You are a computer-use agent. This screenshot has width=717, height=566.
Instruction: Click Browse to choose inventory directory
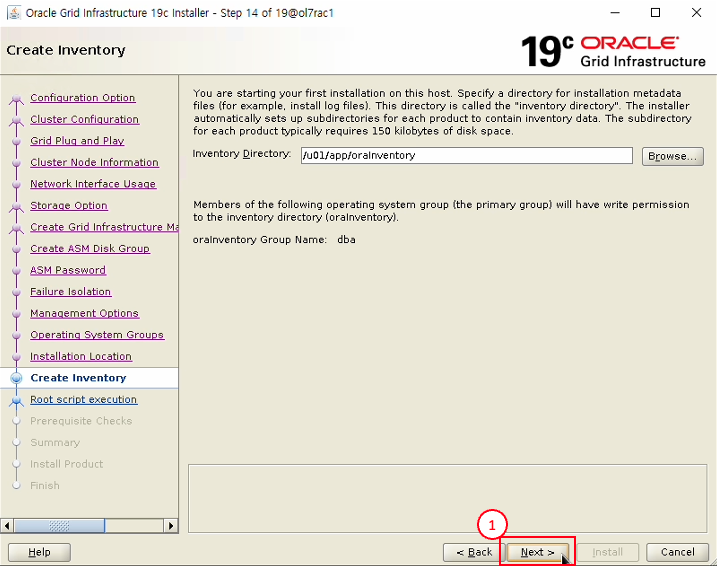pos(673,156)
